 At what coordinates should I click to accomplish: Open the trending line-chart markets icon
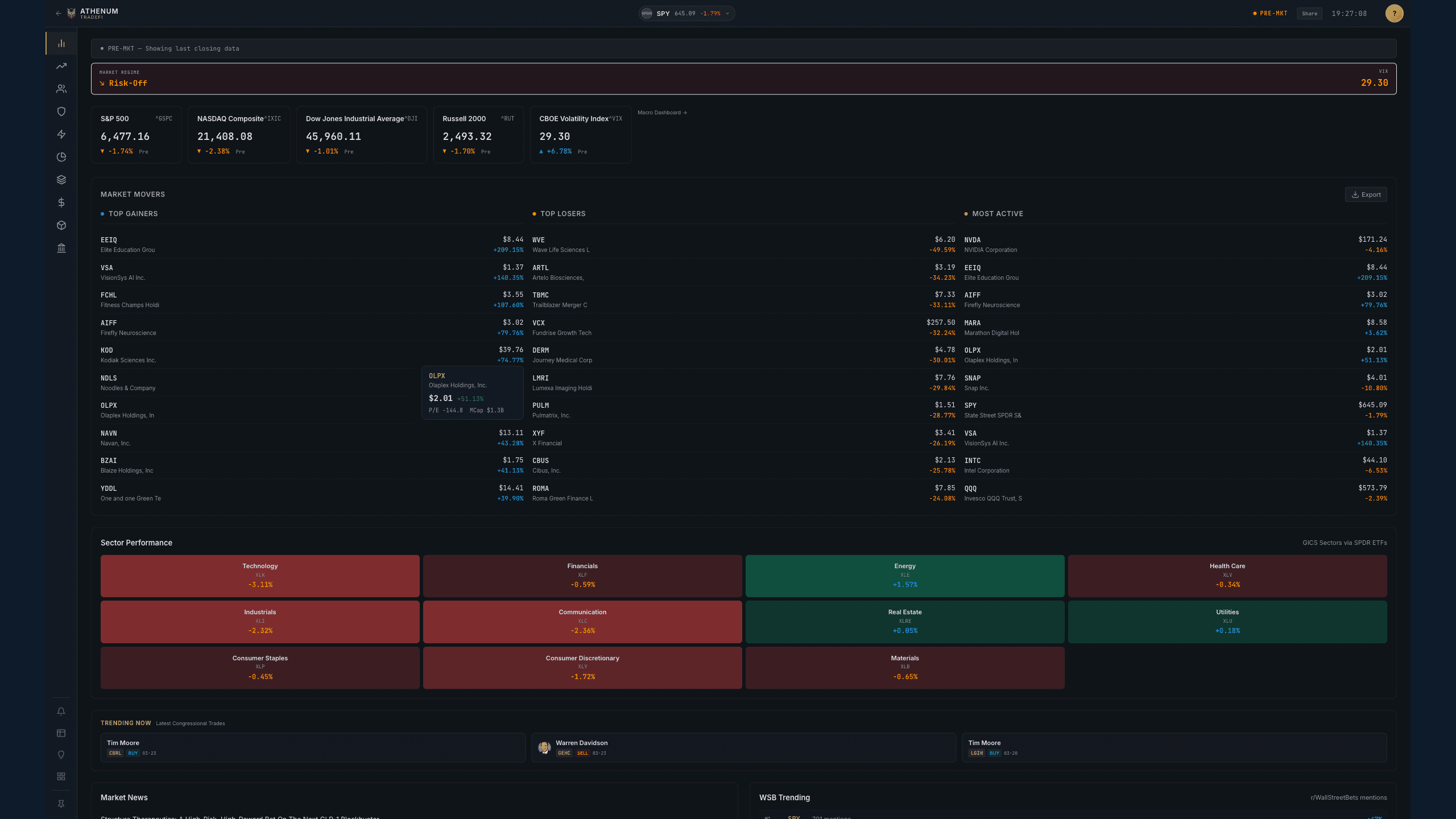click(61, 65)
